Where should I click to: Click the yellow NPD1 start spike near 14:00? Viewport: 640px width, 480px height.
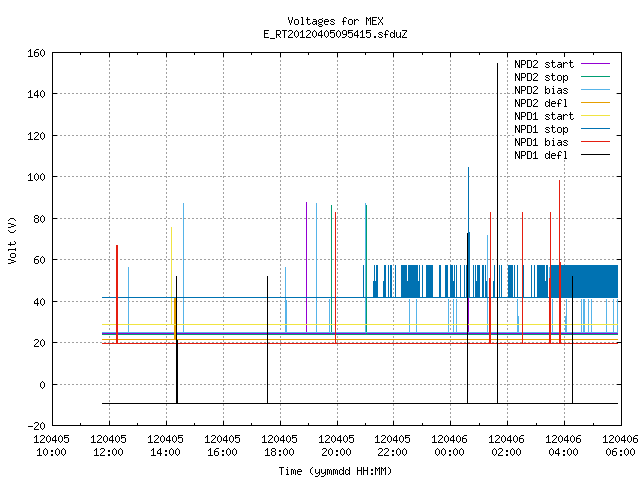coord(171,276)
